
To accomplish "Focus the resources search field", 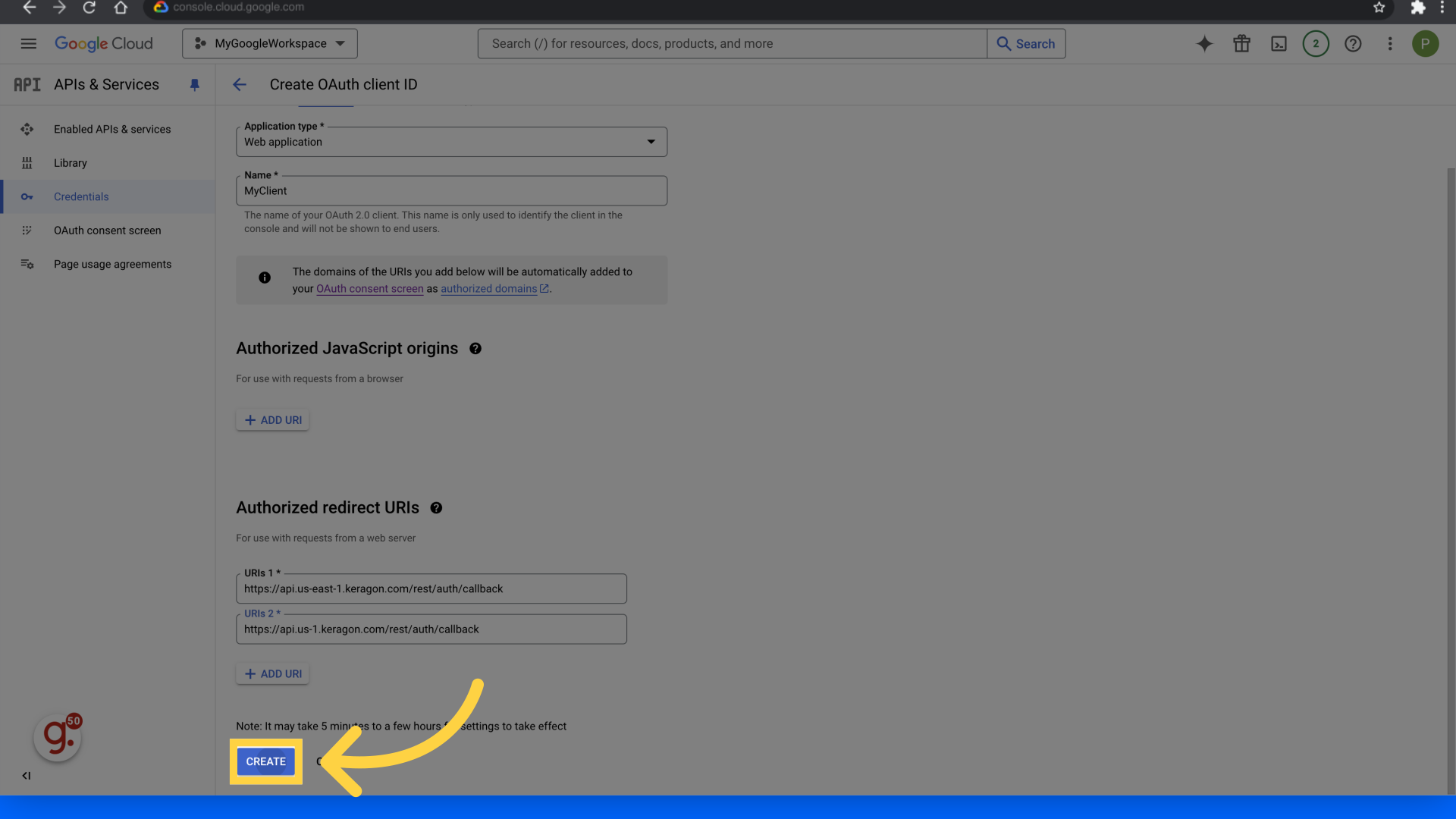I will coord(732,44).
